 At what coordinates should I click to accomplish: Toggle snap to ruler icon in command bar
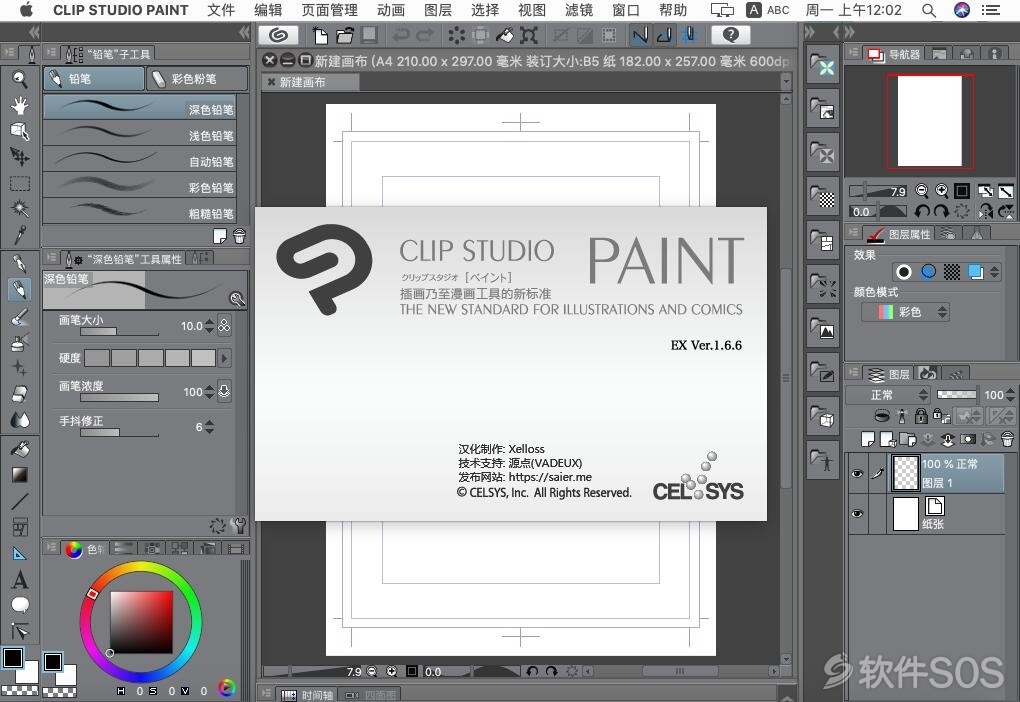(640, 35)
